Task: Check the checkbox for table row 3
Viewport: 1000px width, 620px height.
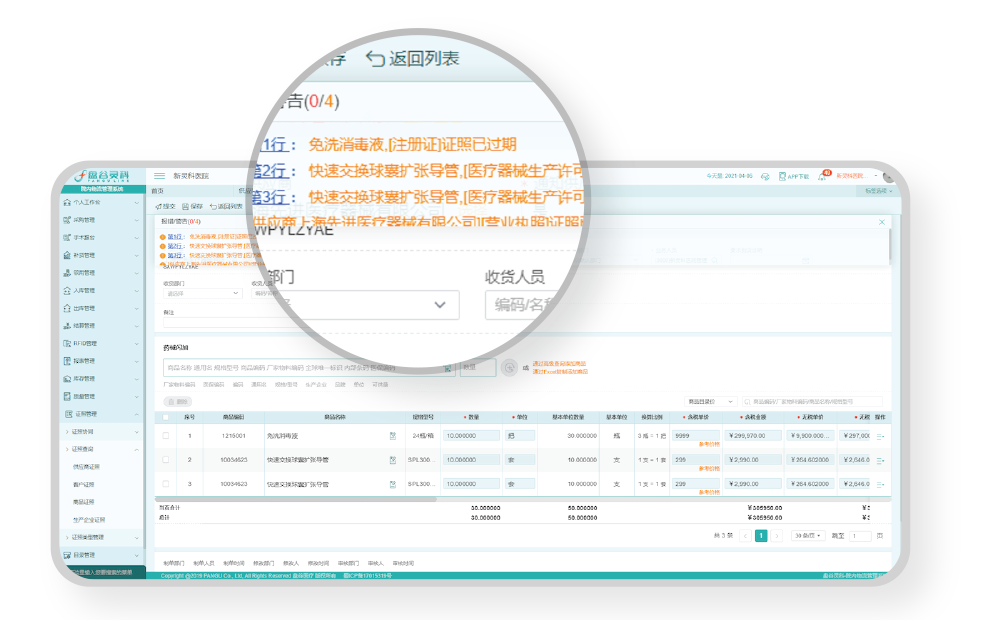Action: (166, 483)
